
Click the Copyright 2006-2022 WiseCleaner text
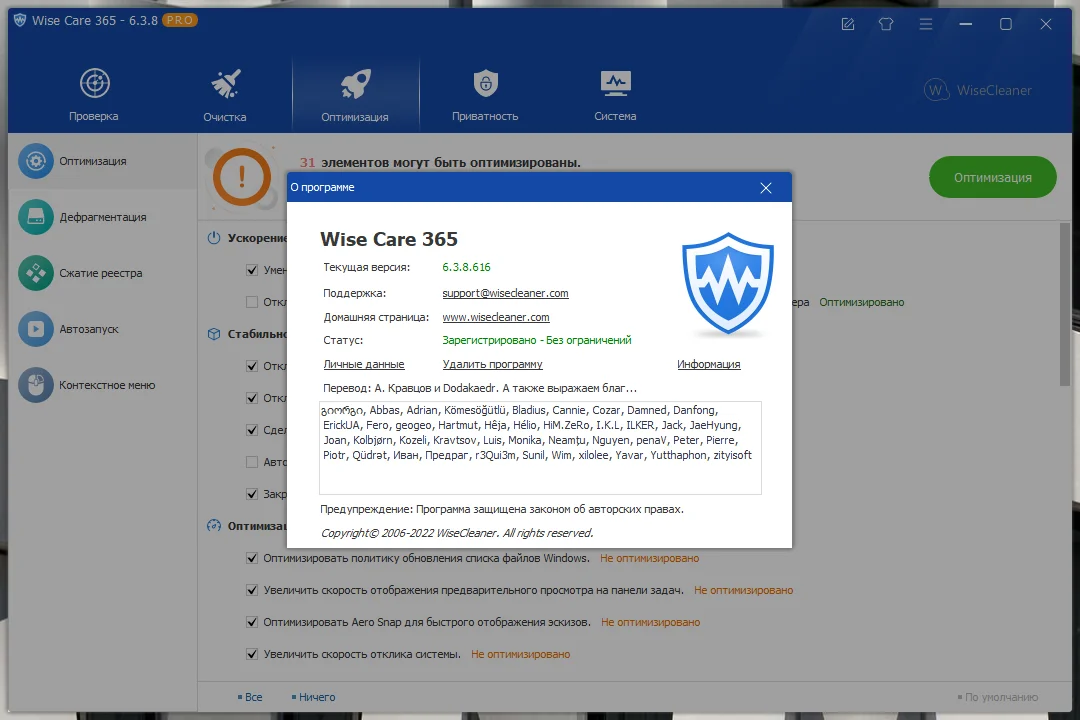(457, 533)
